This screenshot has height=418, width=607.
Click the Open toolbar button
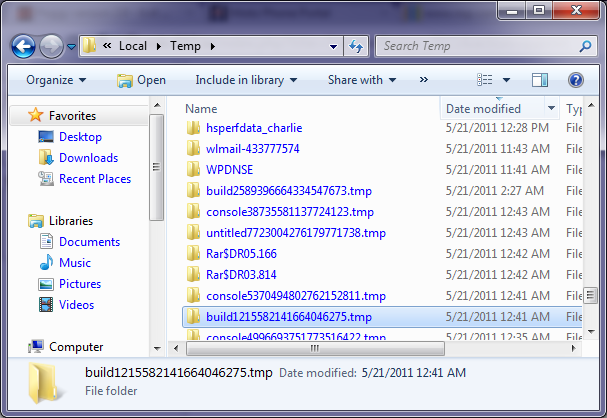point(141,80)
